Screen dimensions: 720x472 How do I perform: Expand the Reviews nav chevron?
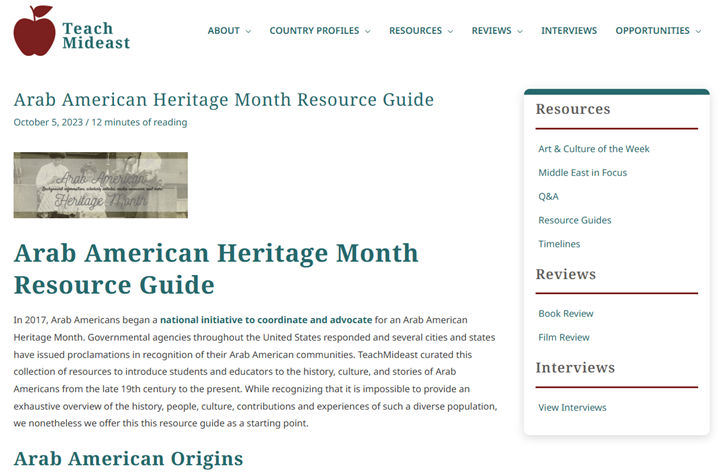click(x=520, y=31)
